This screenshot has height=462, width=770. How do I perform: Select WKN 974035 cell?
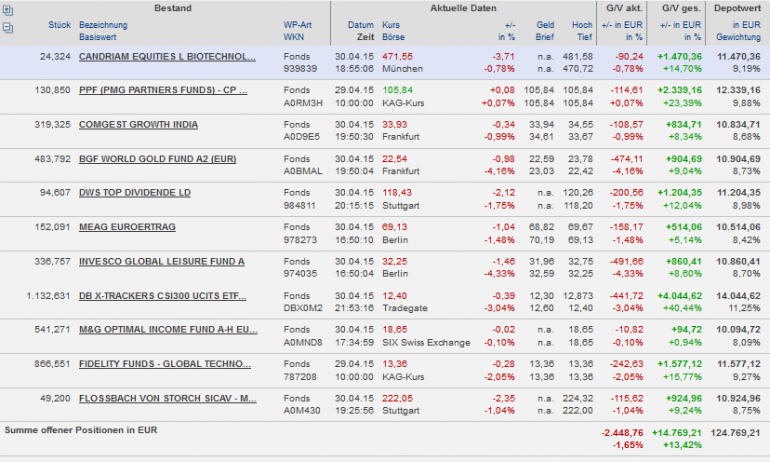click(x=300, y=273)
